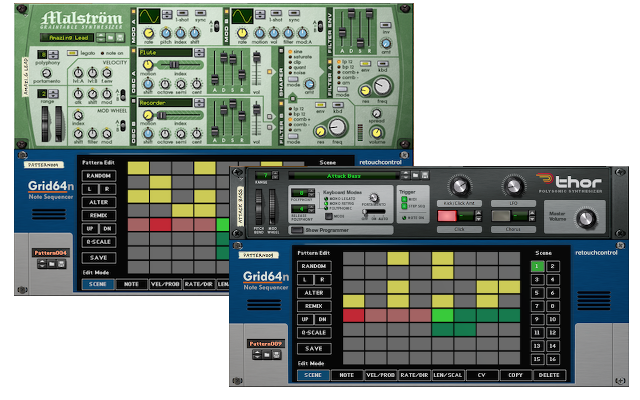Adjust Filter A freq knob
The height and width of the screenshot is (400, 640).
[382, 87]
